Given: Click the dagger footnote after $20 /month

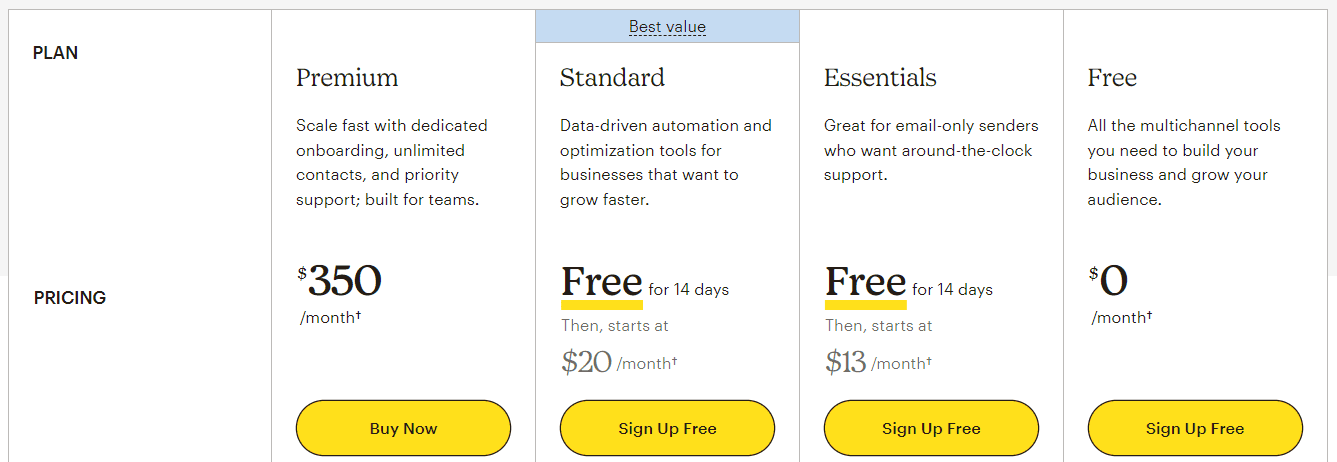Looking at the screenshot, I should click(674, 361).
